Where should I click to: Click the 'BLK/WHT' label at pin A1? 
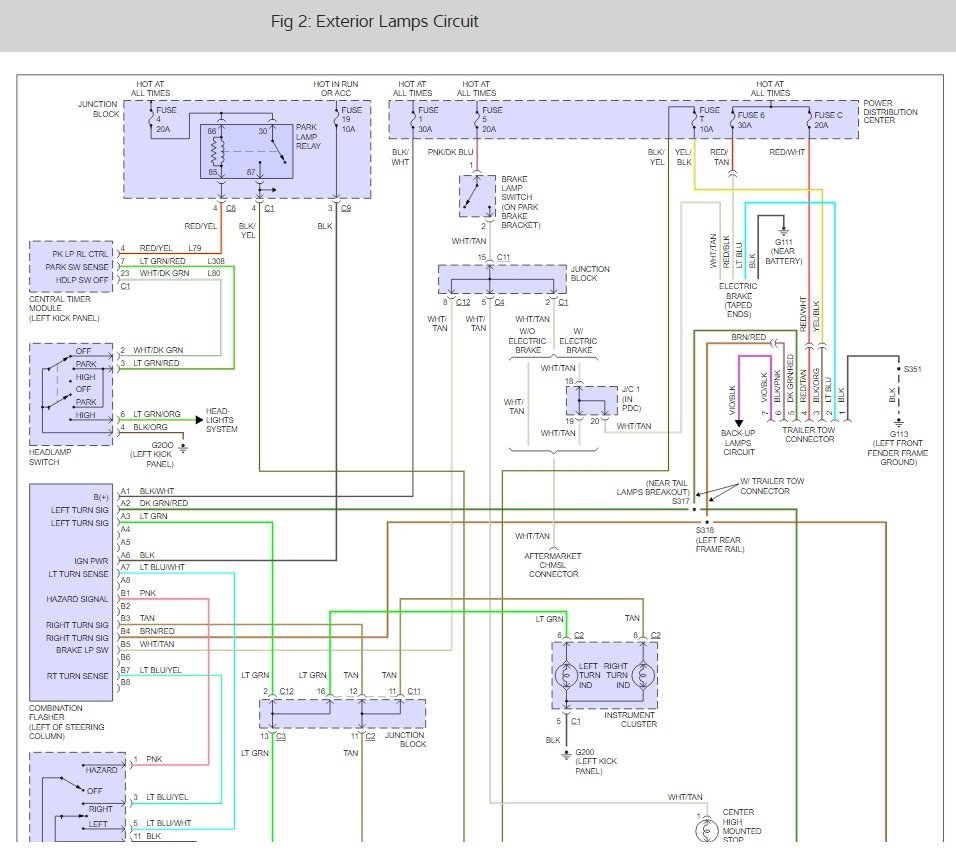pos(157,491)
